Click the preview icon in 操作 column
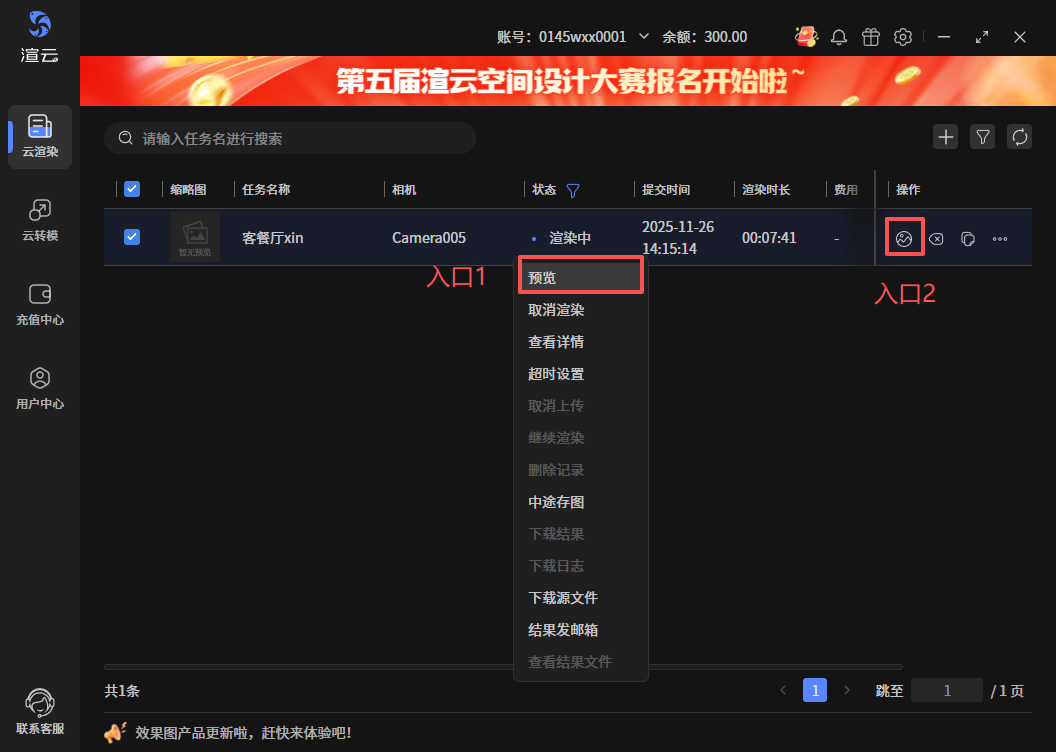 coord(904,238)
